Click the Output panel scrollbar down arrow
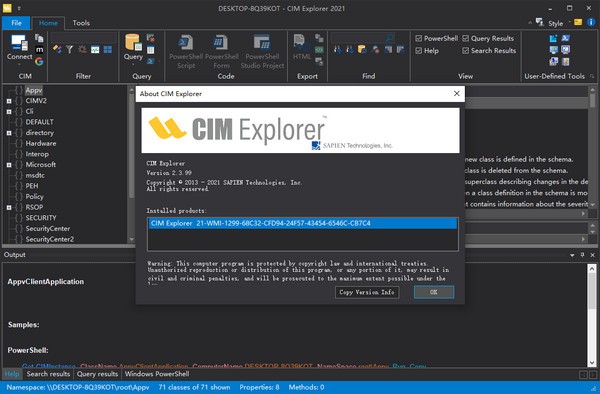The image size is (600, 394). click(x=592, y=363)
